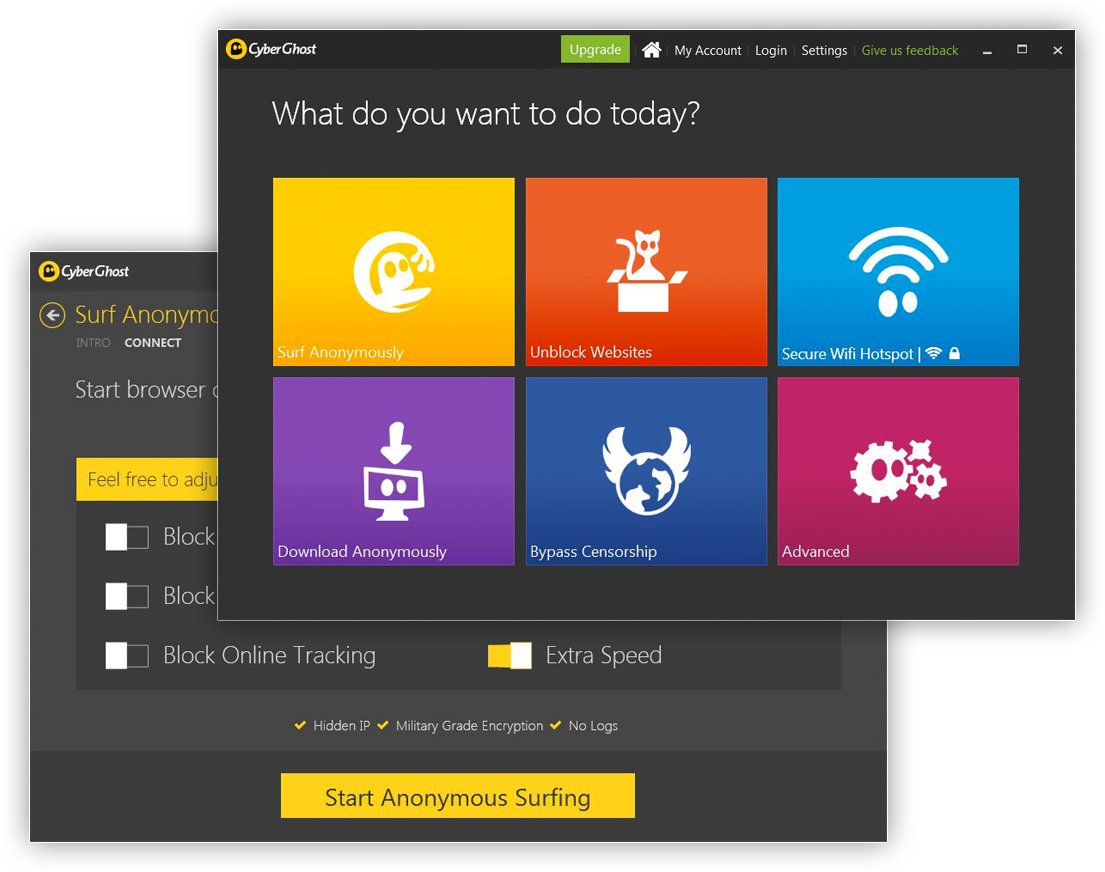Click the Feel free to adjust banner
This screenshot has height=872, width=1105.
[x=147, y=479]
